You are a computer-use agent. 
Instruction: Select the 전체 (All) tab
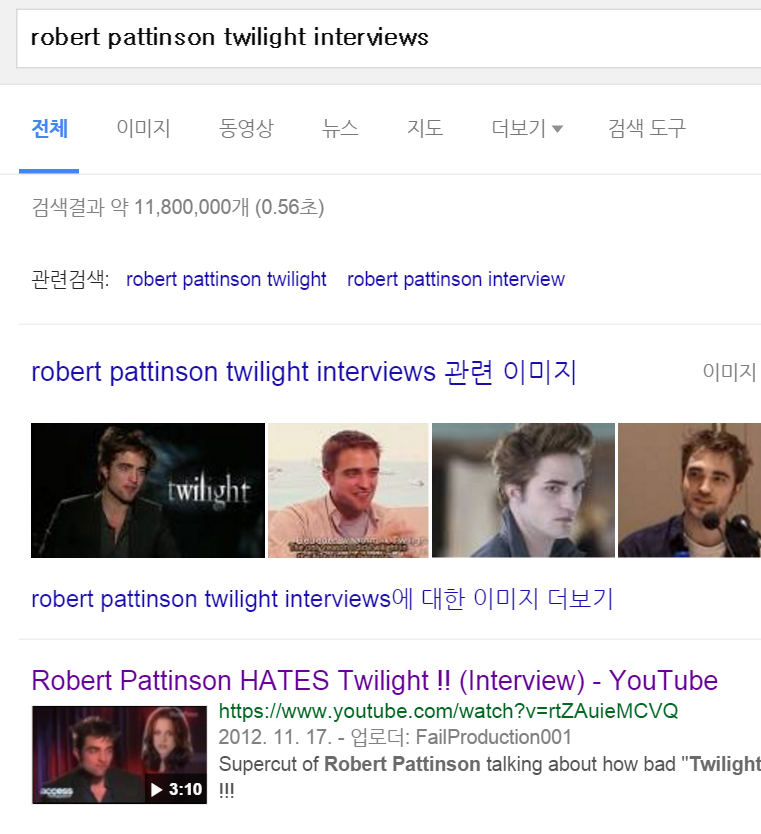[49, 129]
